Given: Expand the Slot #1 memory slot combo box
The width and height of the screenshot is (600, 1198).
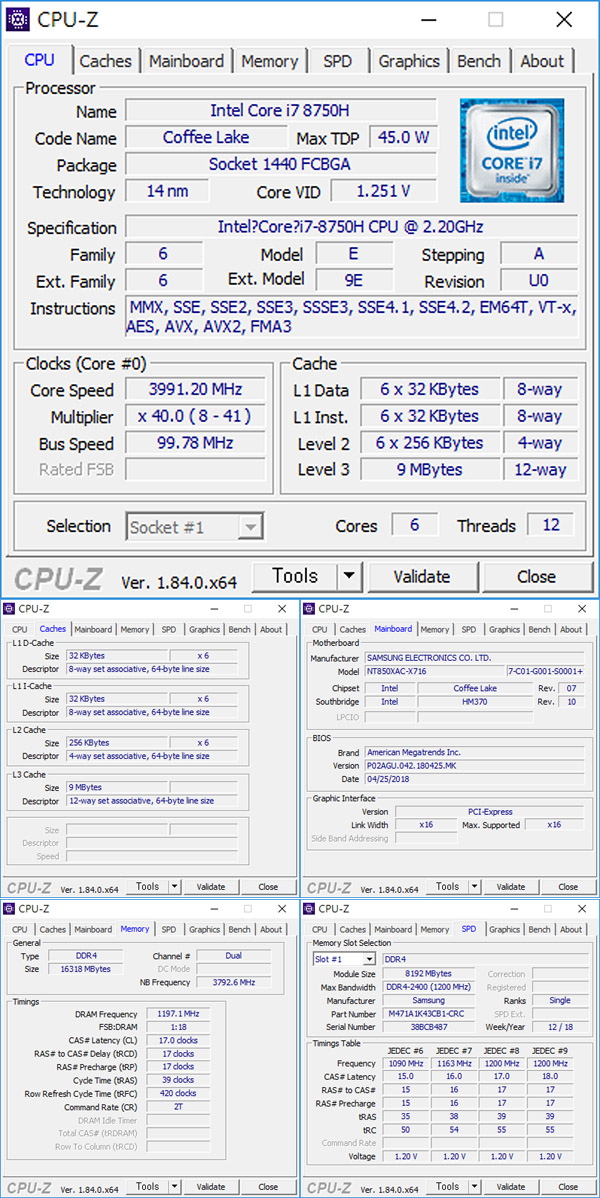Looking at the screenshot, I should point(370,959).
